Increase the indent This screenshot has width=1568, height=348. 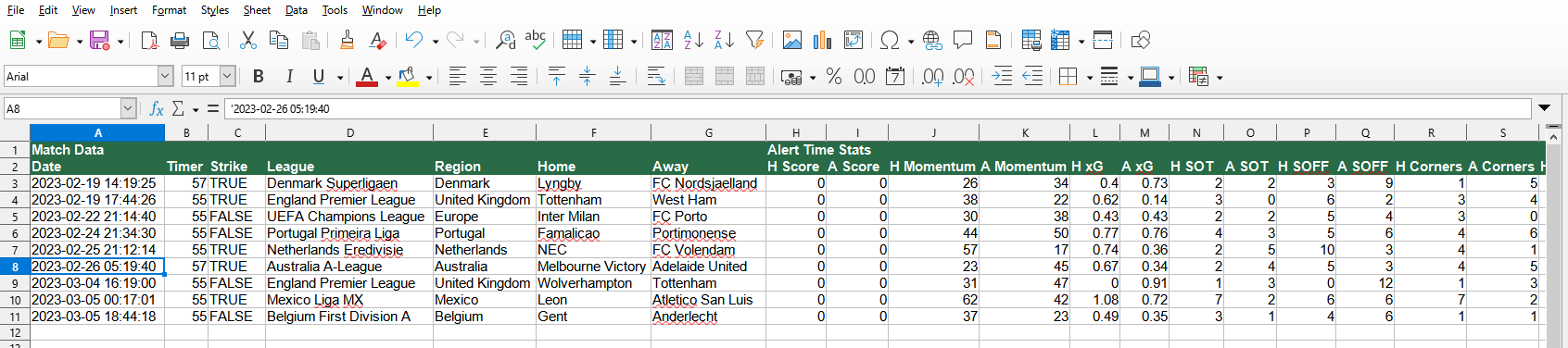click(1002, 76)
